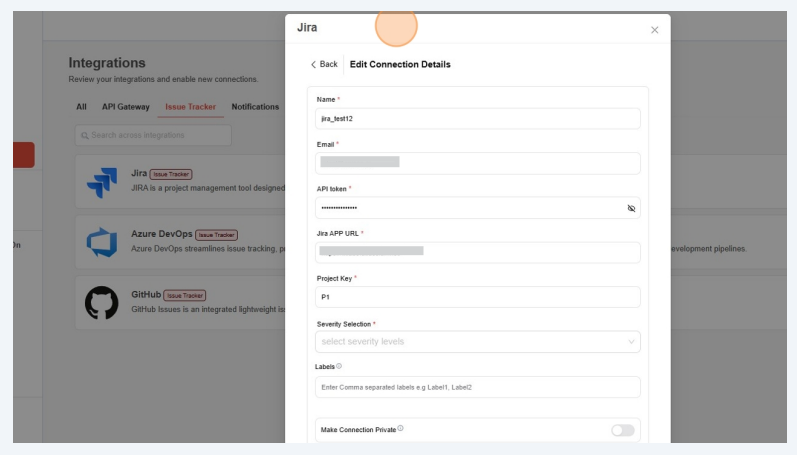
Task: Click the Labels input field
Action: [477, 387]
